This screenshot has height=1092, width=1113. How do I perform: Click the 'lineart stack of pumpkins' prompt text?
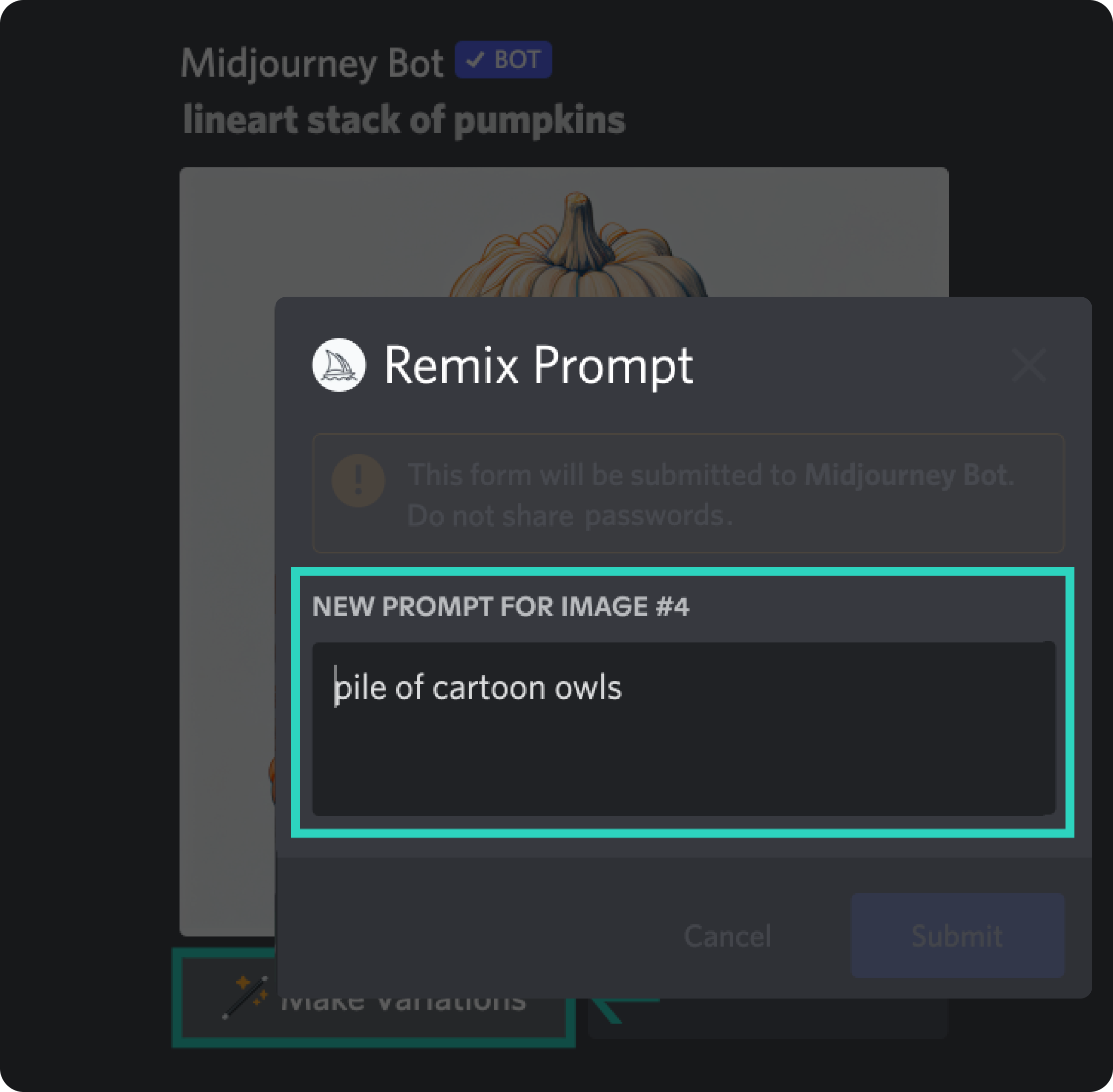pos(404,120)
